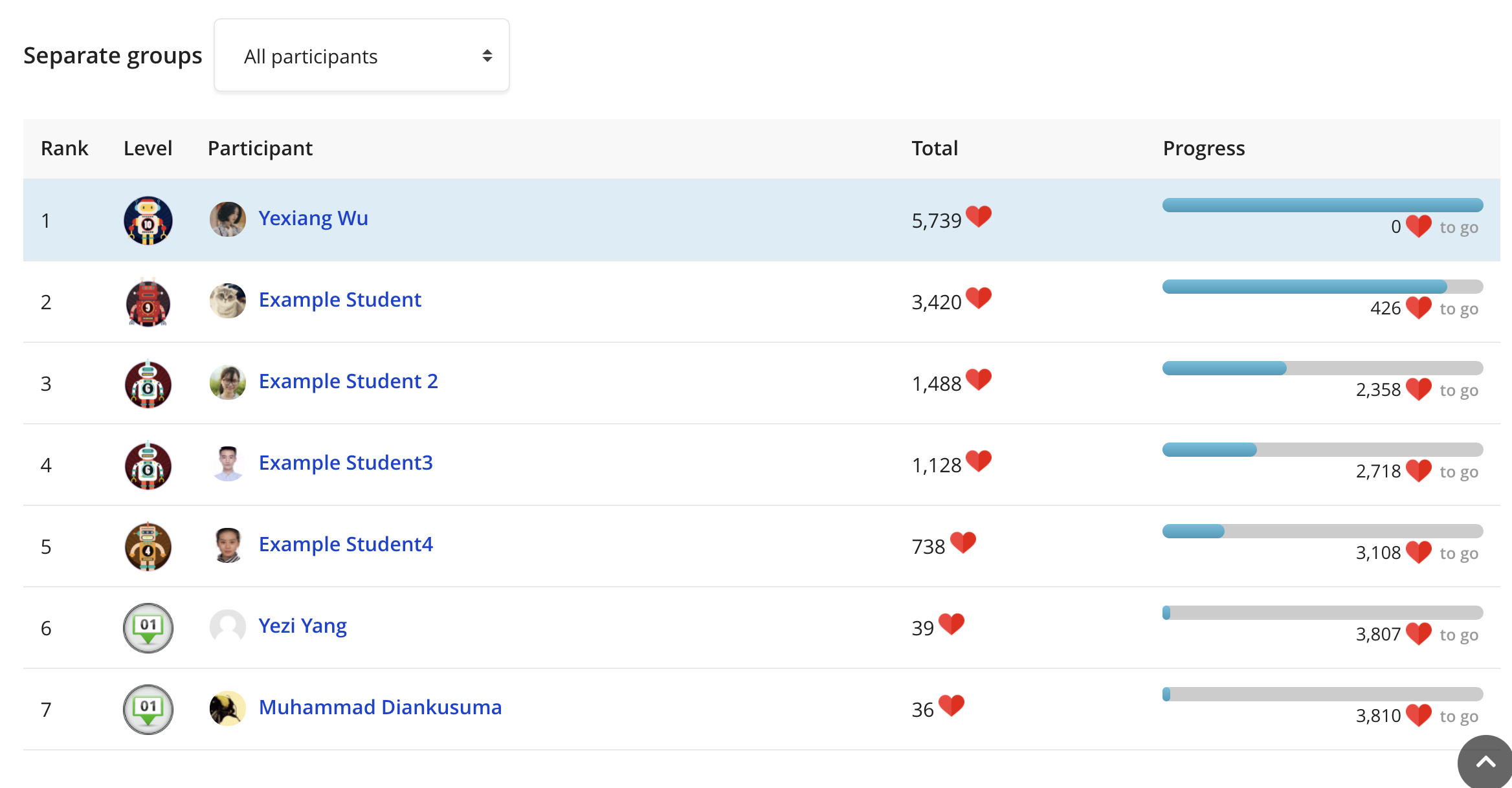Click Yexiang Wu's profile avatar
The width and height of the screenshot is (1512, 788).
[228, 219]
